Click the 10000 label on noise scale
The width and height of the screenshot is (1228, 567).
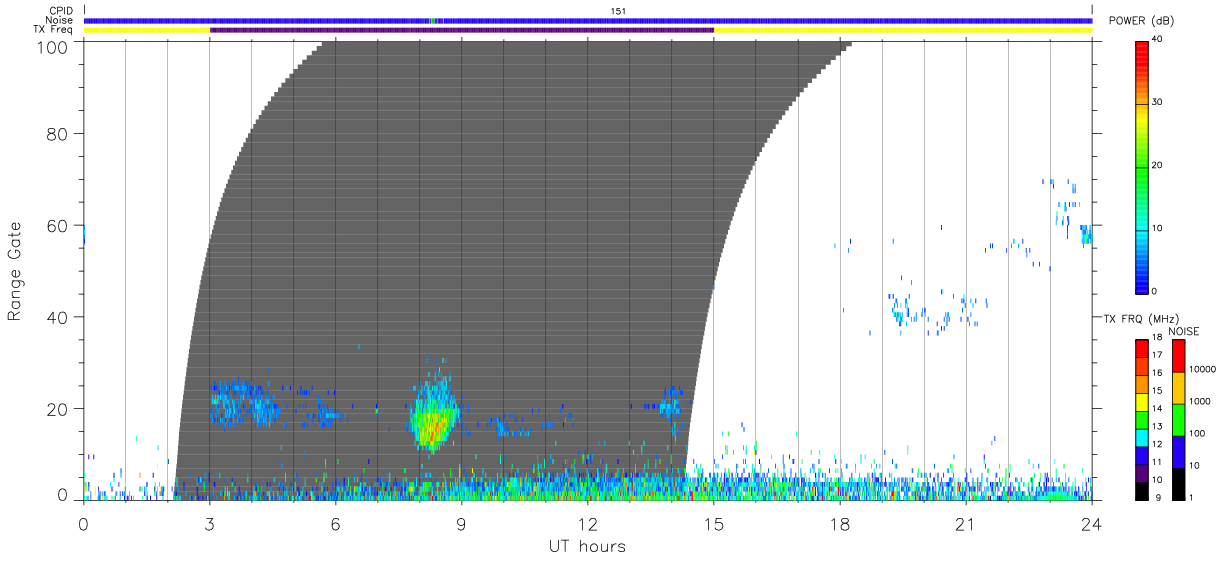point(1203,369)
